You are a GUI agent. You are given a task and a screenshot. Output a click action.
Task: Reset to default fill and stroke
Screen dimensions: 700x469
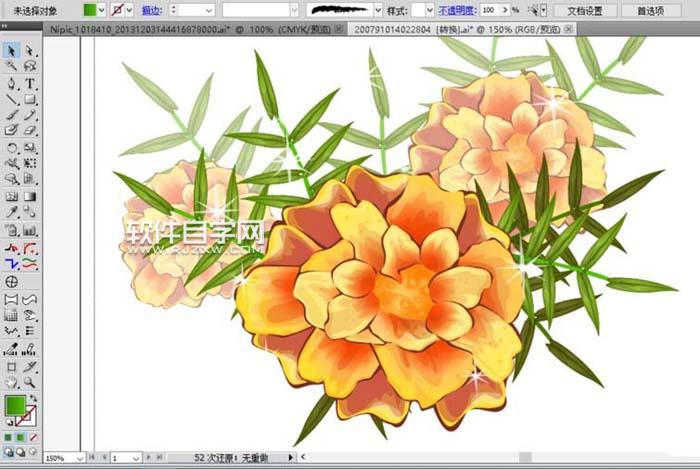(x=9, y=422)
